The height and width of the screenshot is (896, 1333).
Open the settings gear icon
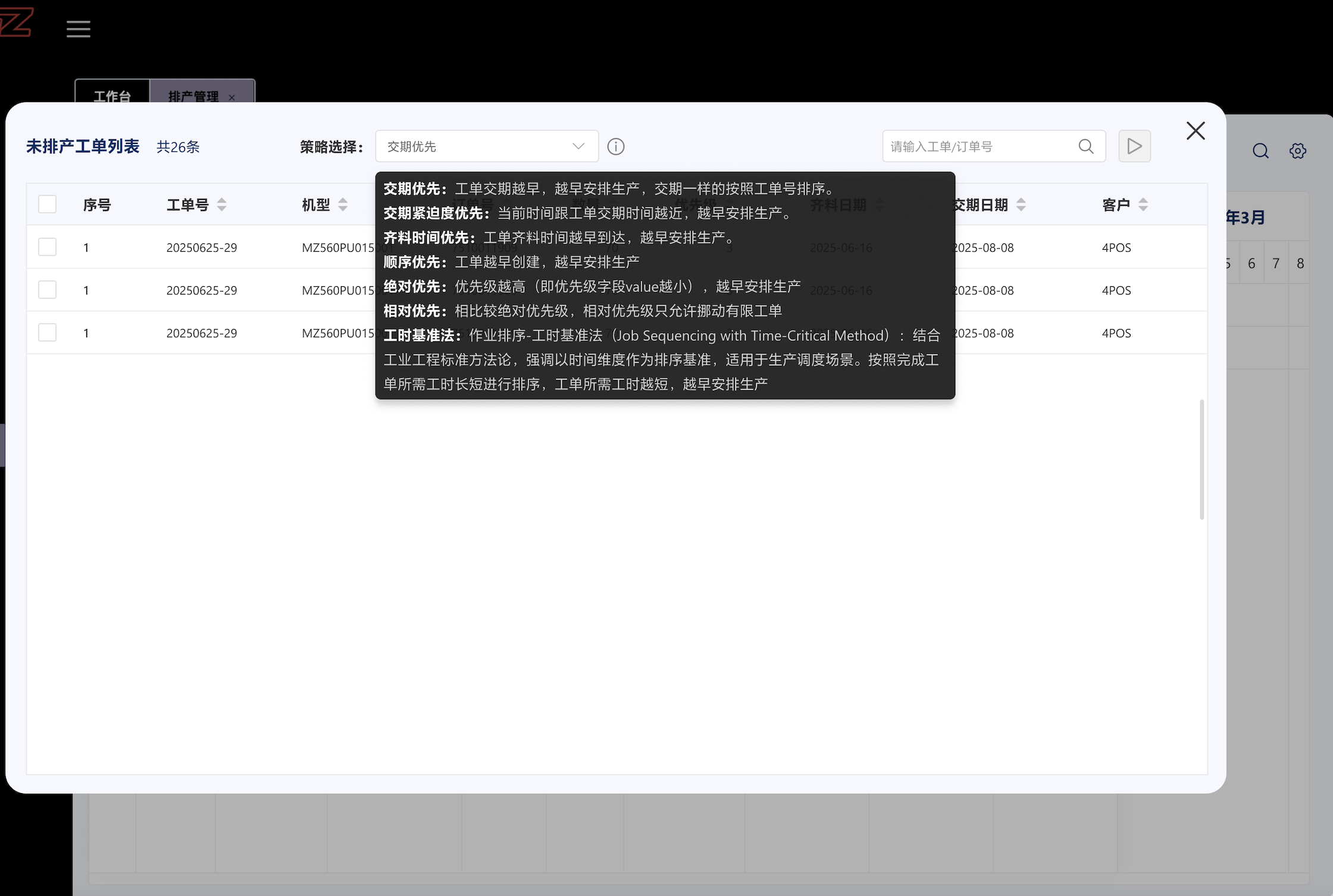(1298, 151)
